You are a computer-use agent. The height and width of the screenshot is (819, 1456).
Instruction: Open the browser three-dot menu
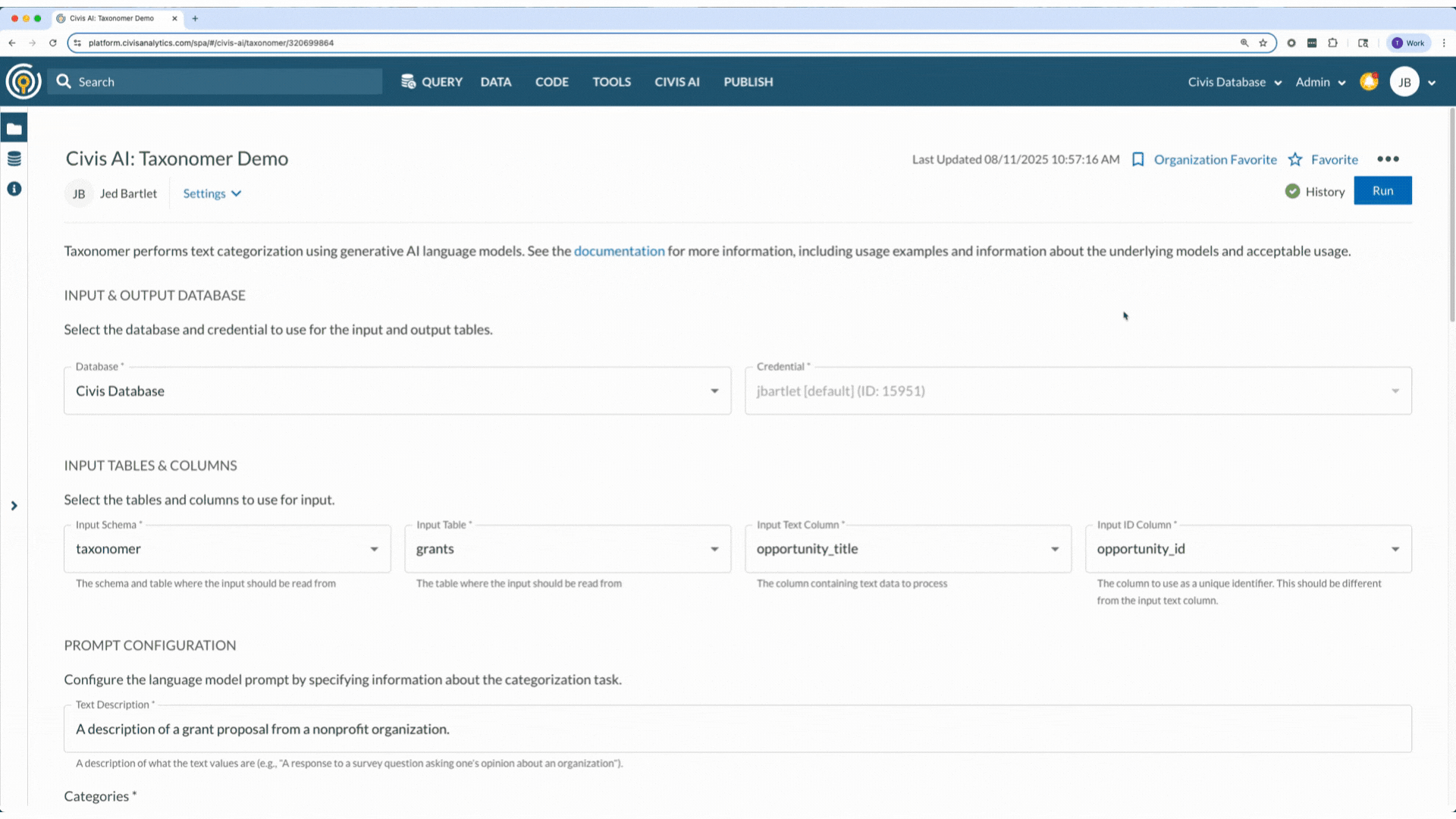point(1444,43)
